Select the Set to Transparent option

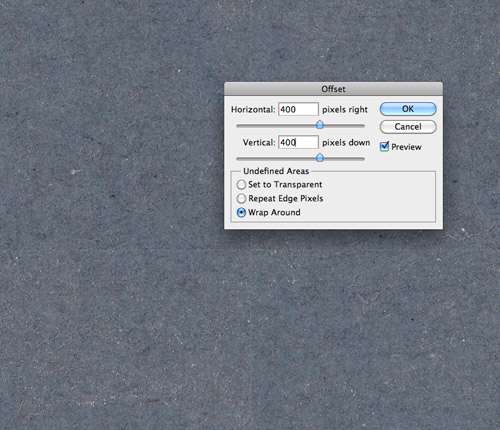point(241,184)
